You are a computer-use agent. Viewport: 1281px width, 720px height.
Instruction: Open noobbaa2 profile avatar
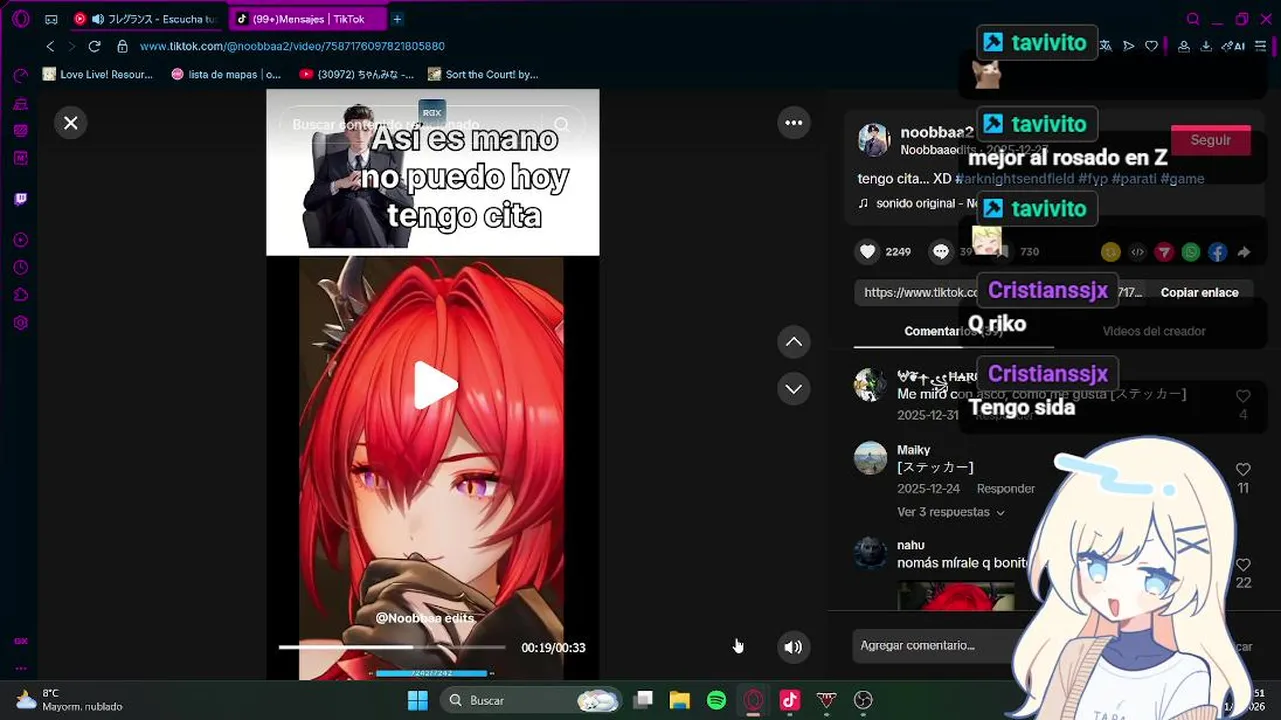pos(874,140)
